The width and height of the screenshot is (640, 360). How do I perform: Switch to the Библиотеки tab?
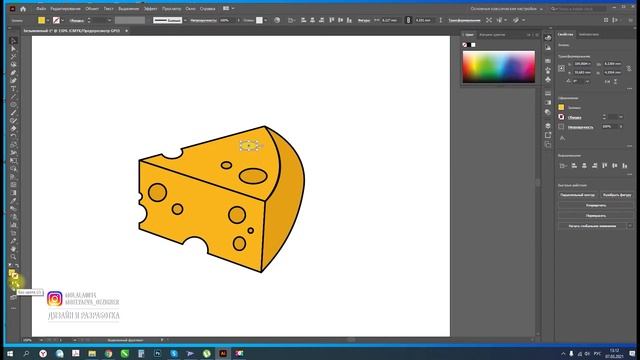pyautogui.click(x=588, y=35)
